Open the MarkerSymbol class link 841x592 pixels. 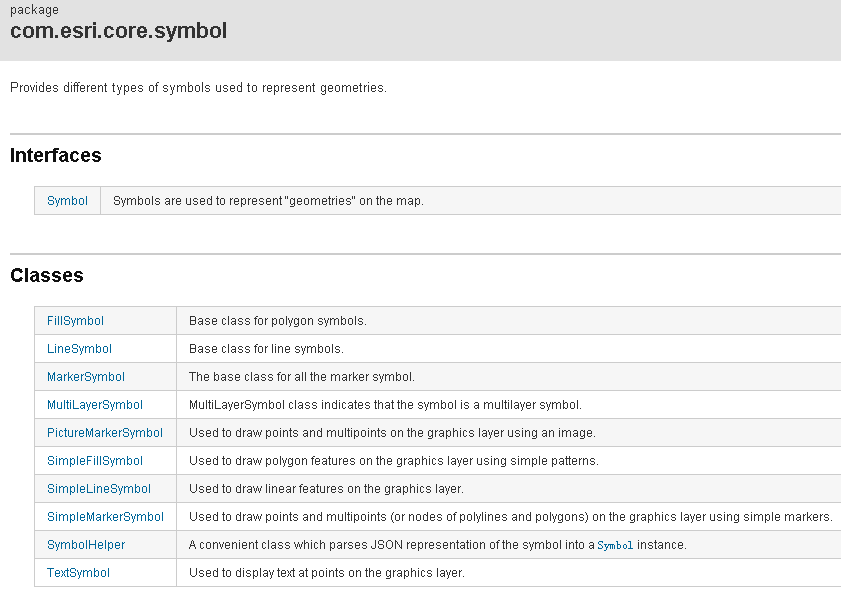(x=85, y=376)
